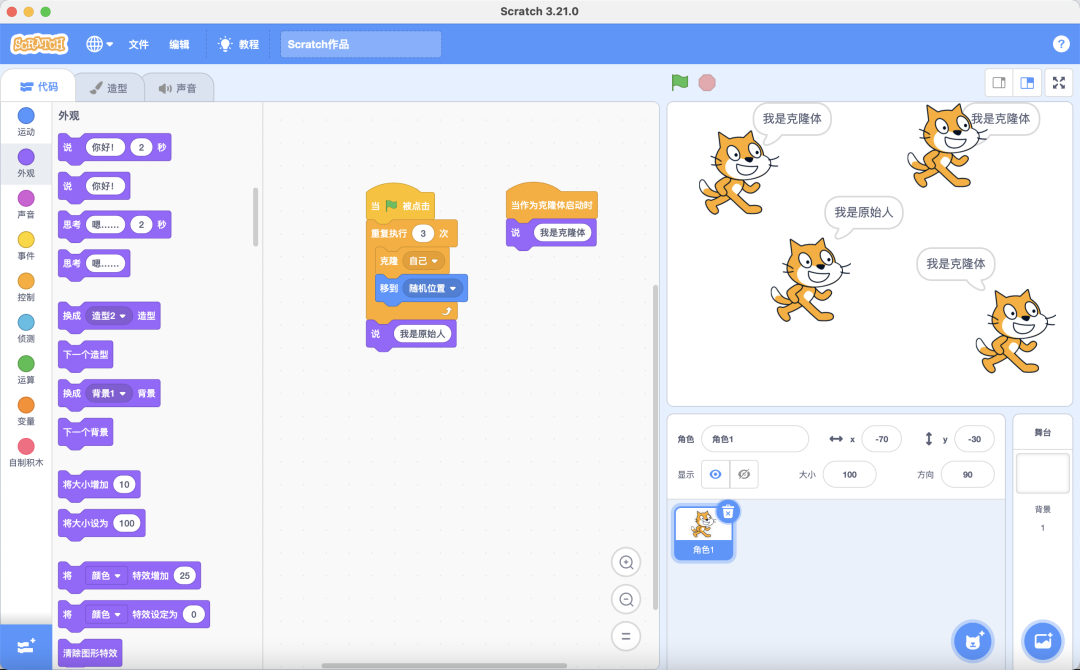The image size is (1080, 670).
Task: Click the y position field showing -30
Action: pos(974,439)
